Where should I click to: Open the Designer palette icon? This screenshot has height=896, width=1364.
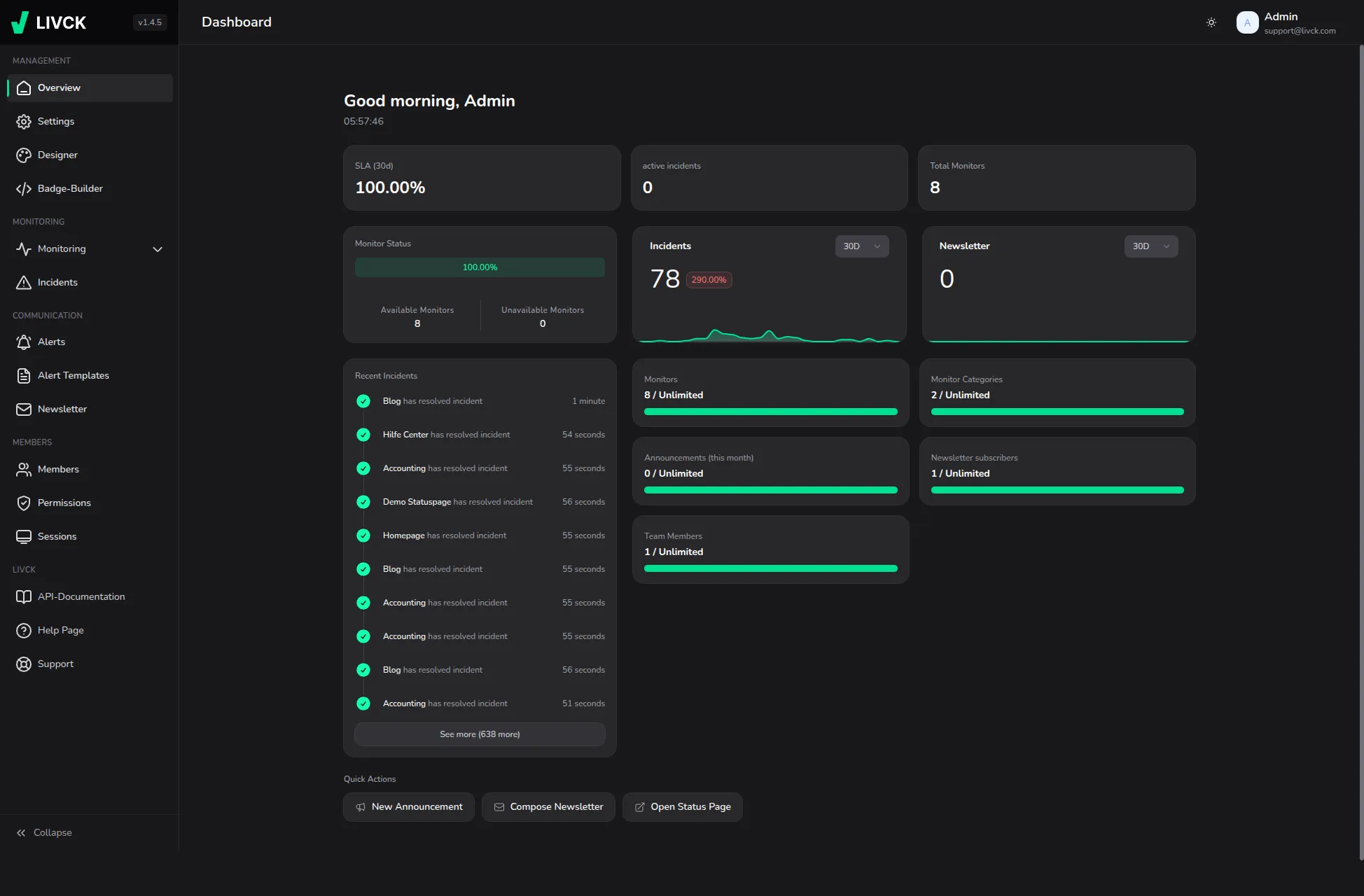point(24,155)
